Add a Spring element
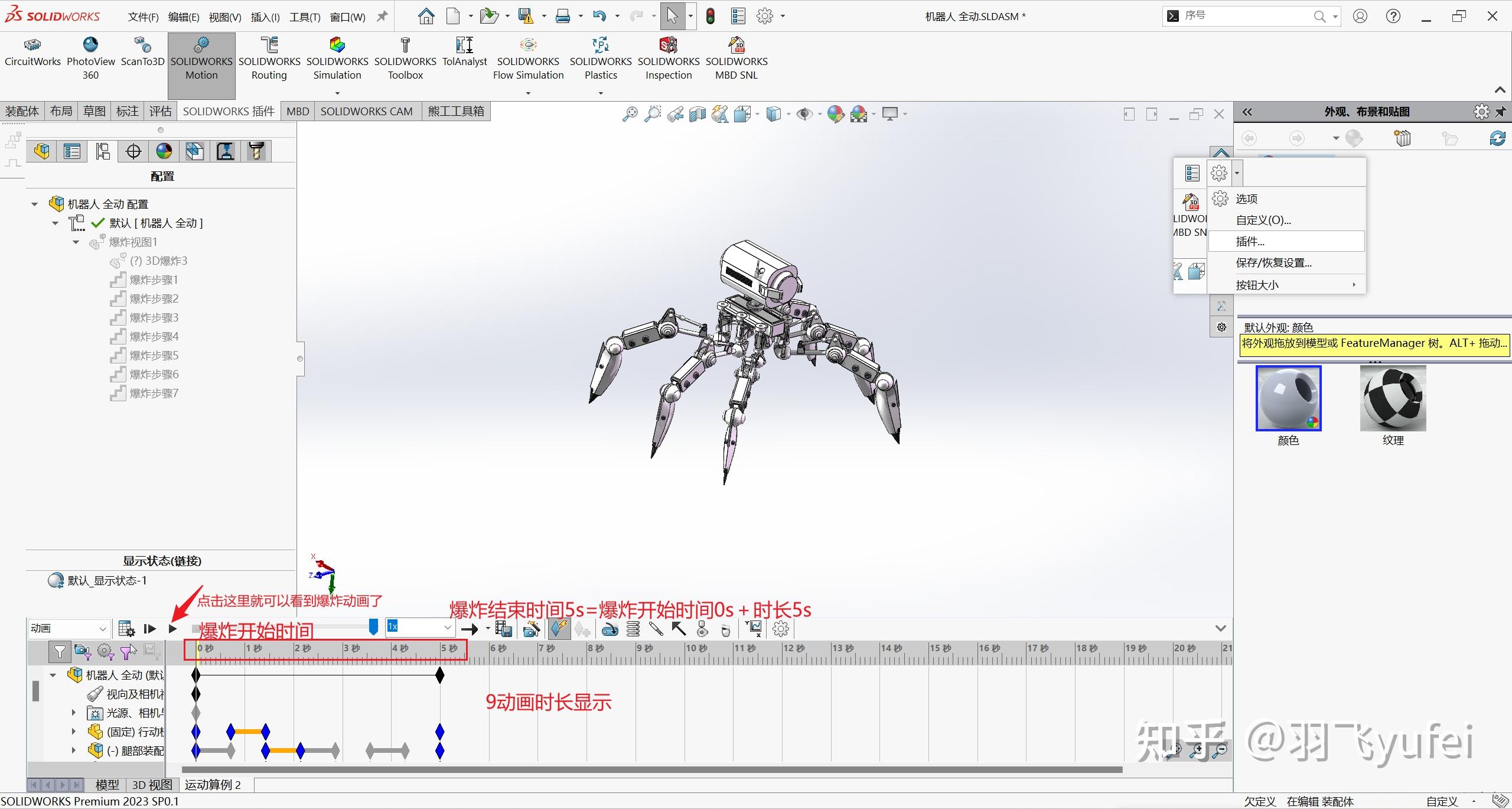1512x809 pixels. tap(633, 629)
